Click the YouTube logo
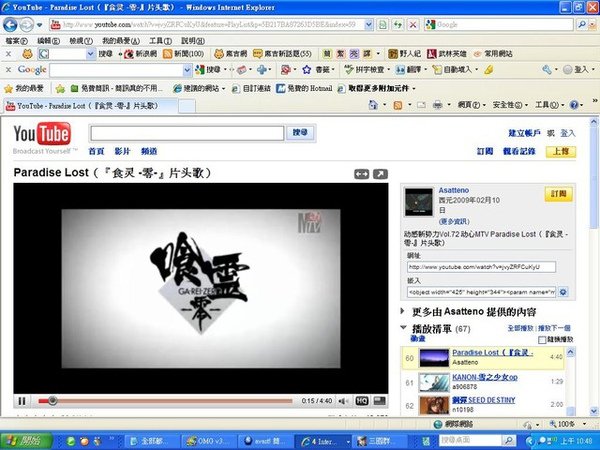Viewport: 600px width, 450px height. [42, 134]
